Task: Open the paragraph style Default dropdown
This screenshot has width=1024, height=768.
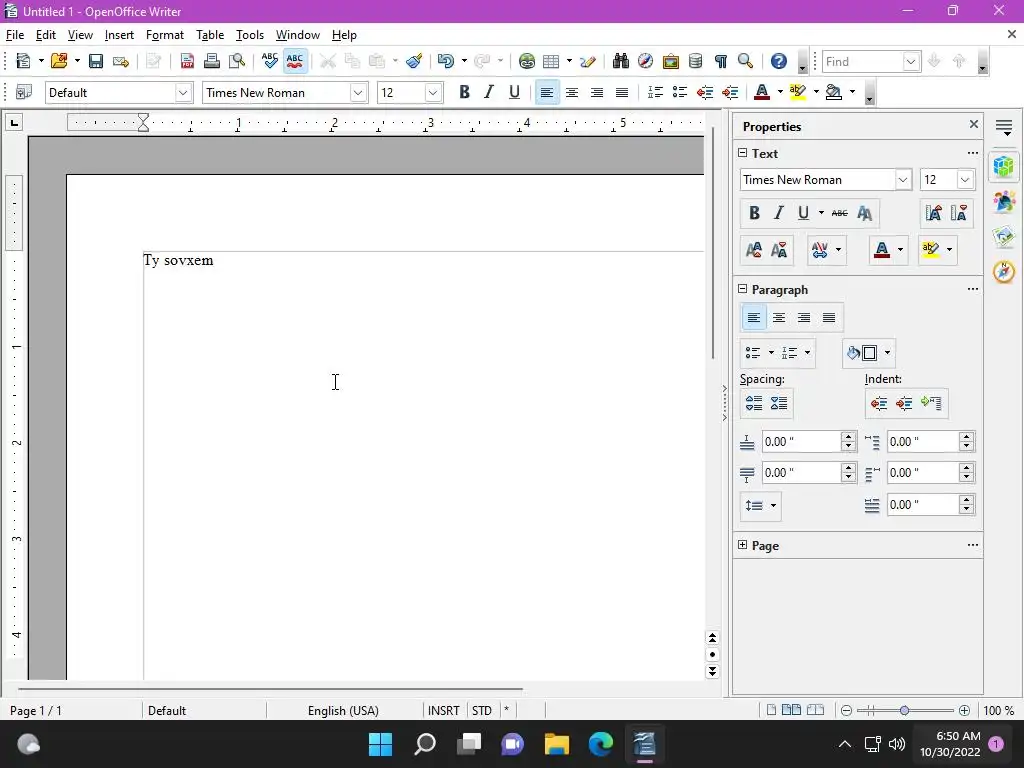Action: tap(183, 93)
